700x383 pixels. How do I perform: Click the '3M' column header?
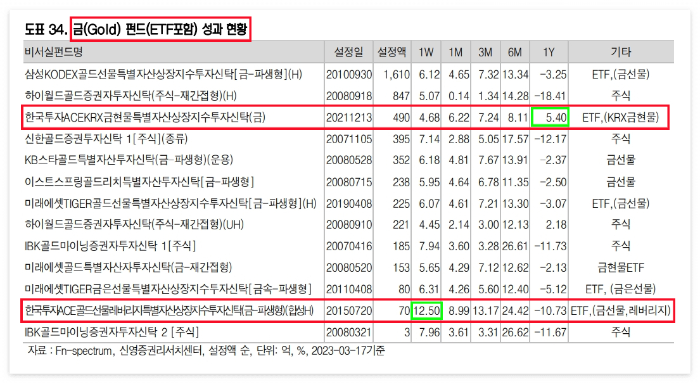[x=485, y=52]
